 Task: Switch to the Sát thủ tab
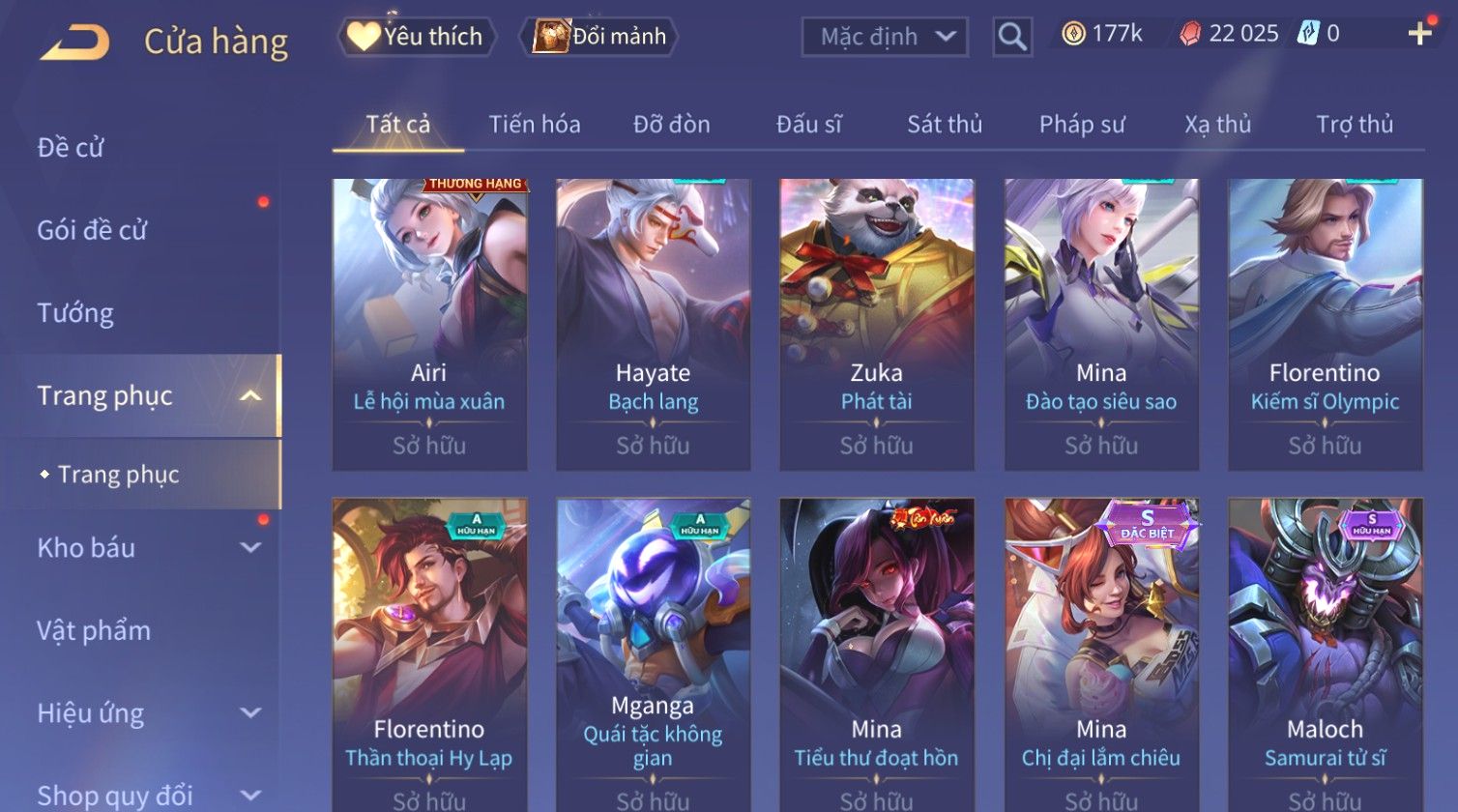945,125
